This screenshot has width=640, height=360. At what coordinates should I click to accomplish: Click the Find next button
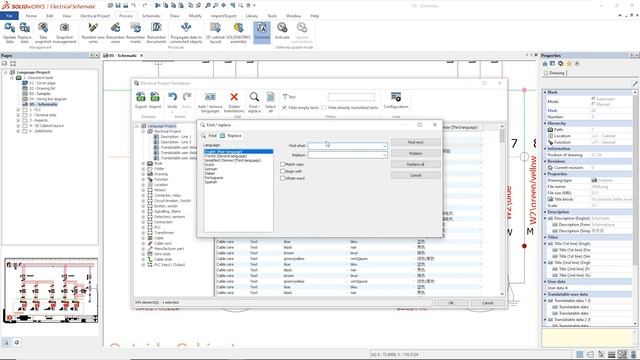coord(416,142)
